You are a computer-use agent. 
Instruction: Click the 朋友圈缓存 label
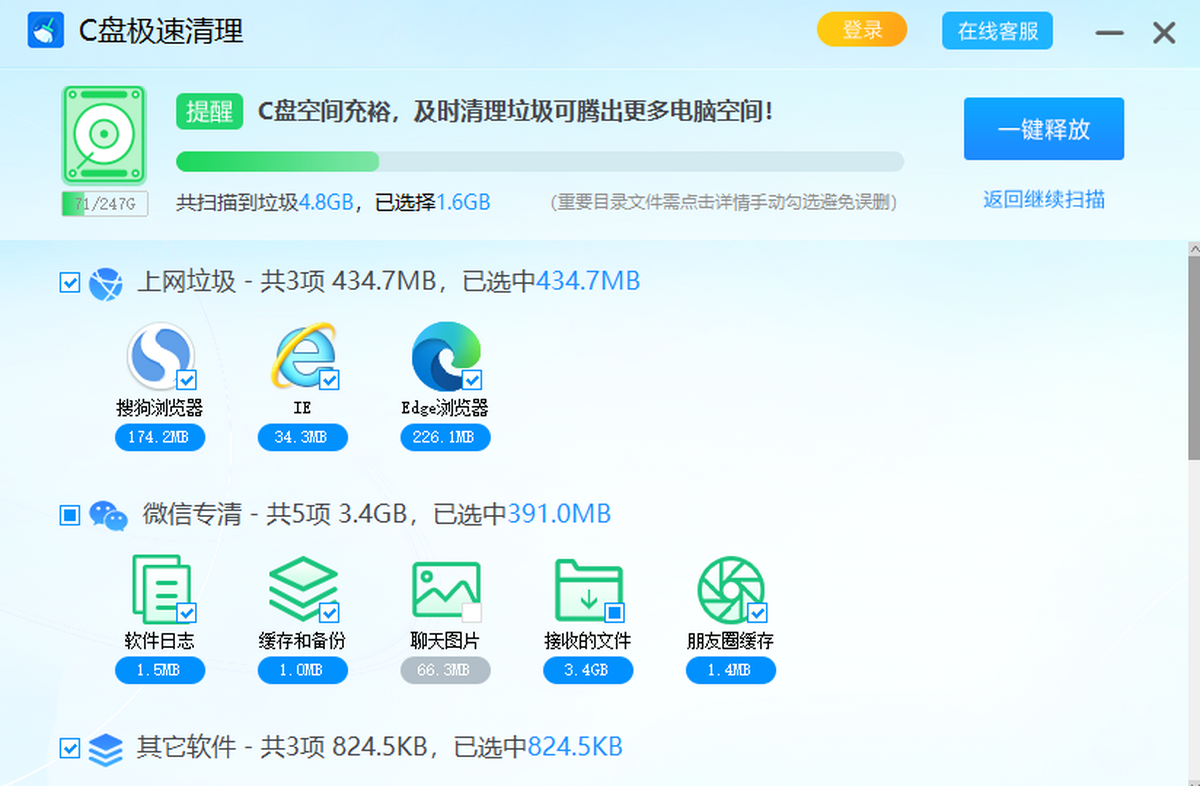click(x=730, y=640)
